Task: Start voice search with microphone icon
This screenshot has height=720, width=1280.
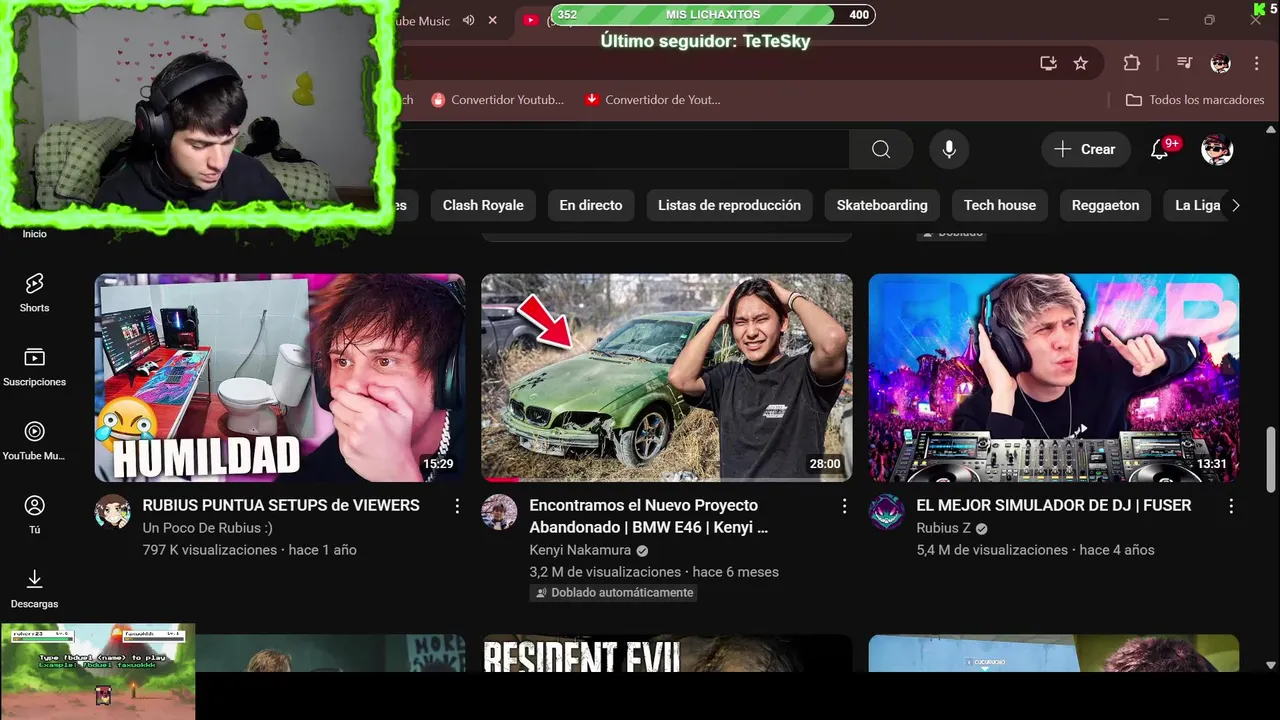Action: coord(949,149)
